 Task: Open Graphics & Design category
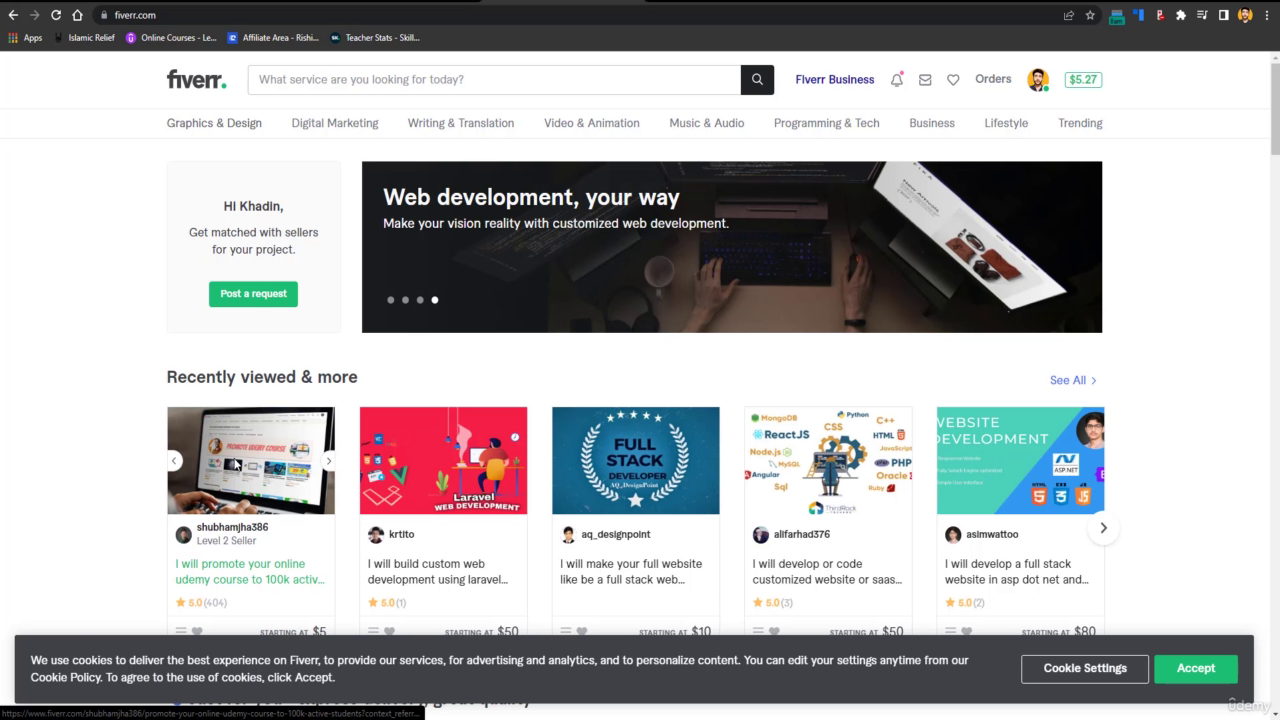214,123
